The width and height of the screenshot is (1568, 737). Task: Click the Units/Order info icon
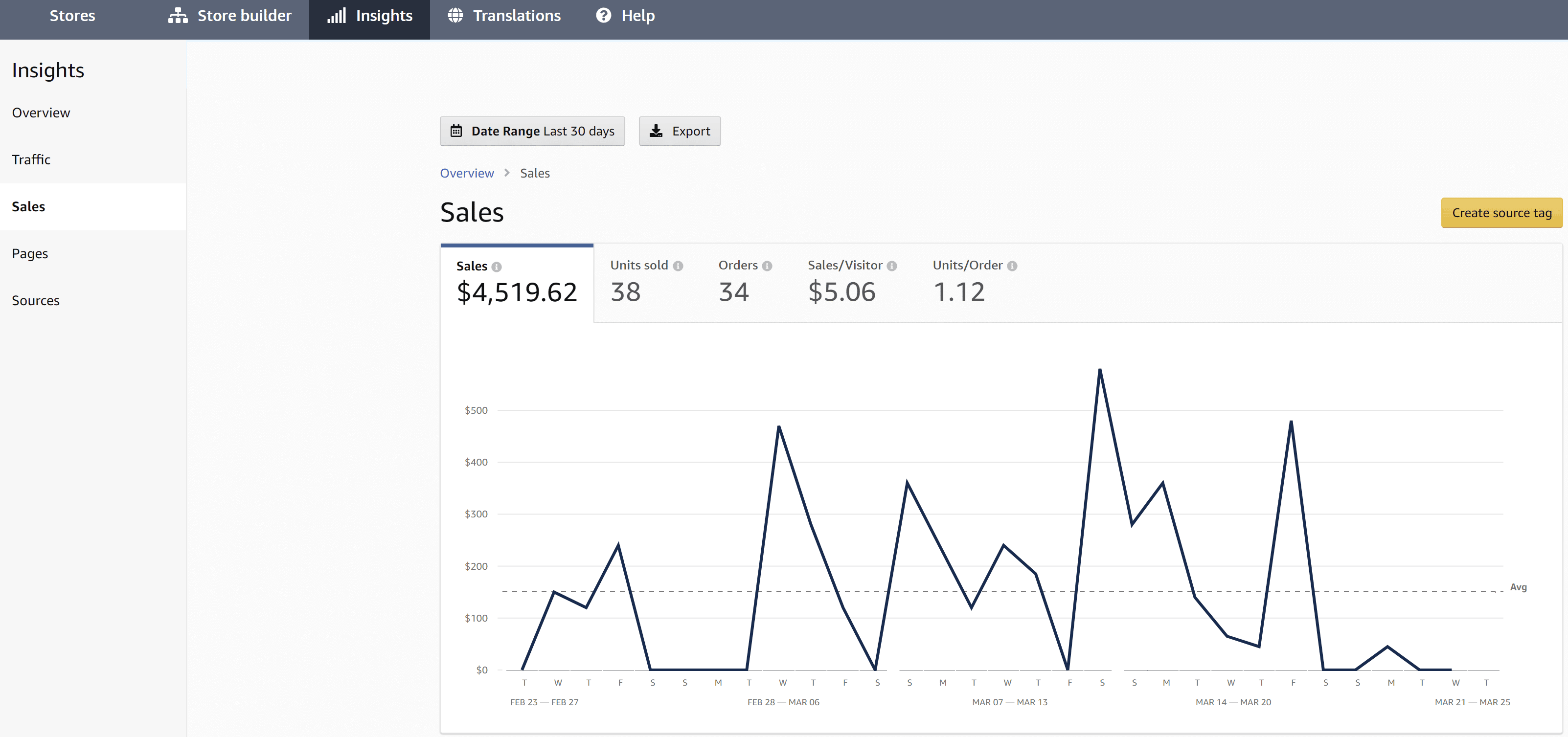pyautogui.click(x=1012, y=266)
